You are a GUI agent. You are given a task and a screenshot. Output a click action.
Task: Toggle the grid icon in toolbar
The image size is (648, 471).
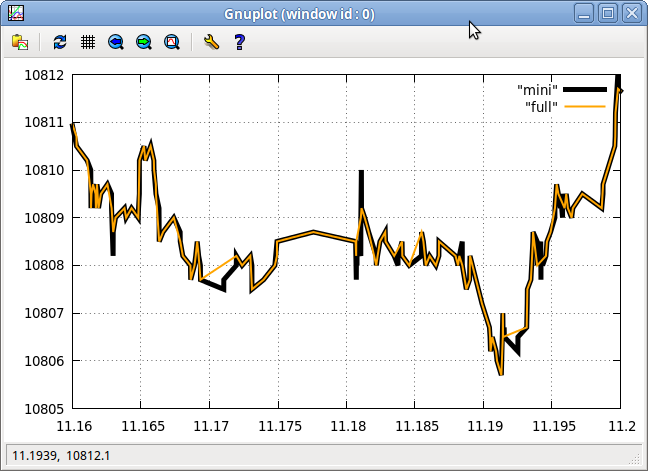88,42
